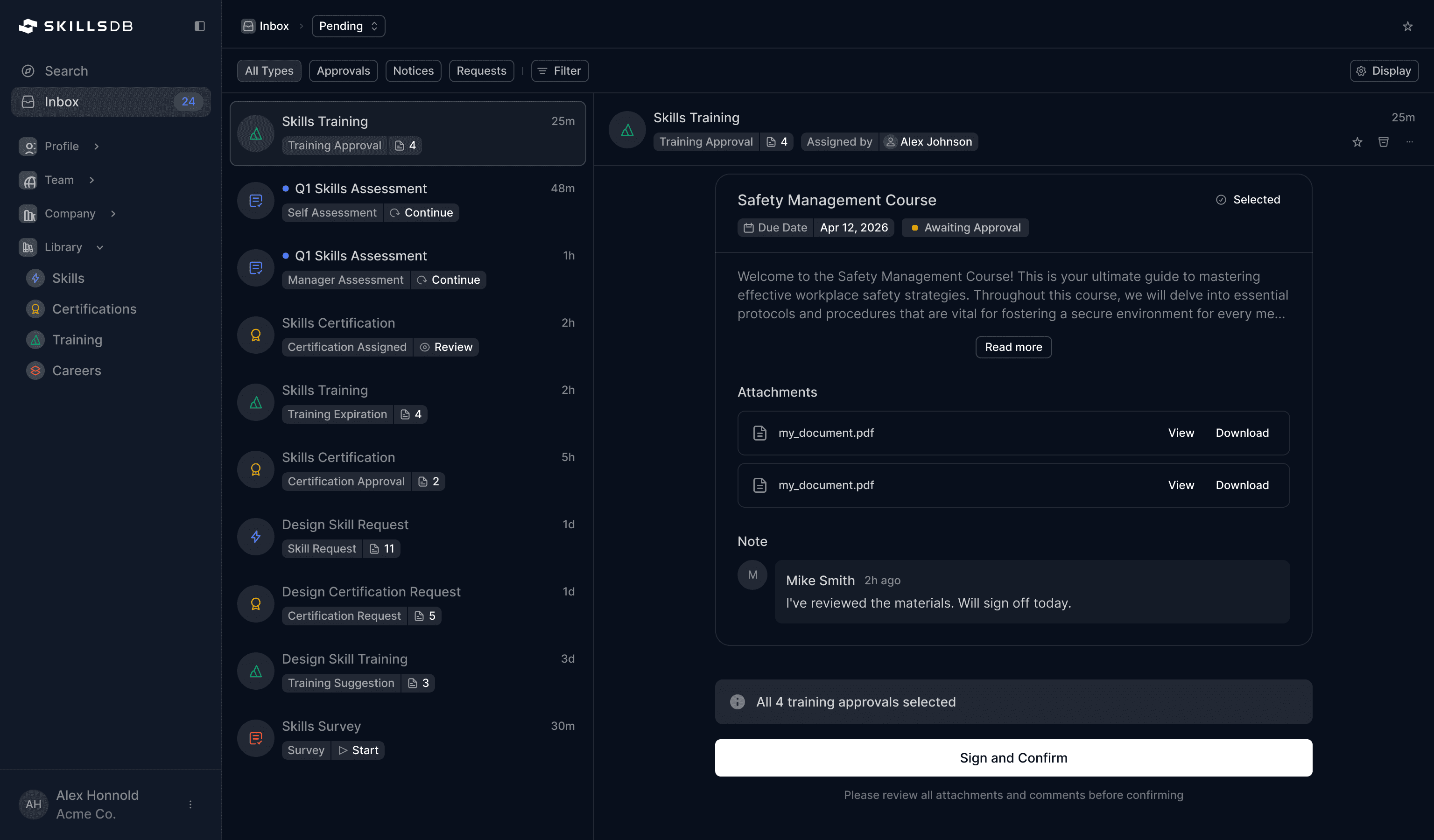Click info icon in approvals banner
Screen dimensions: 1434x840
pyautogui.click(x=737, y=702)
